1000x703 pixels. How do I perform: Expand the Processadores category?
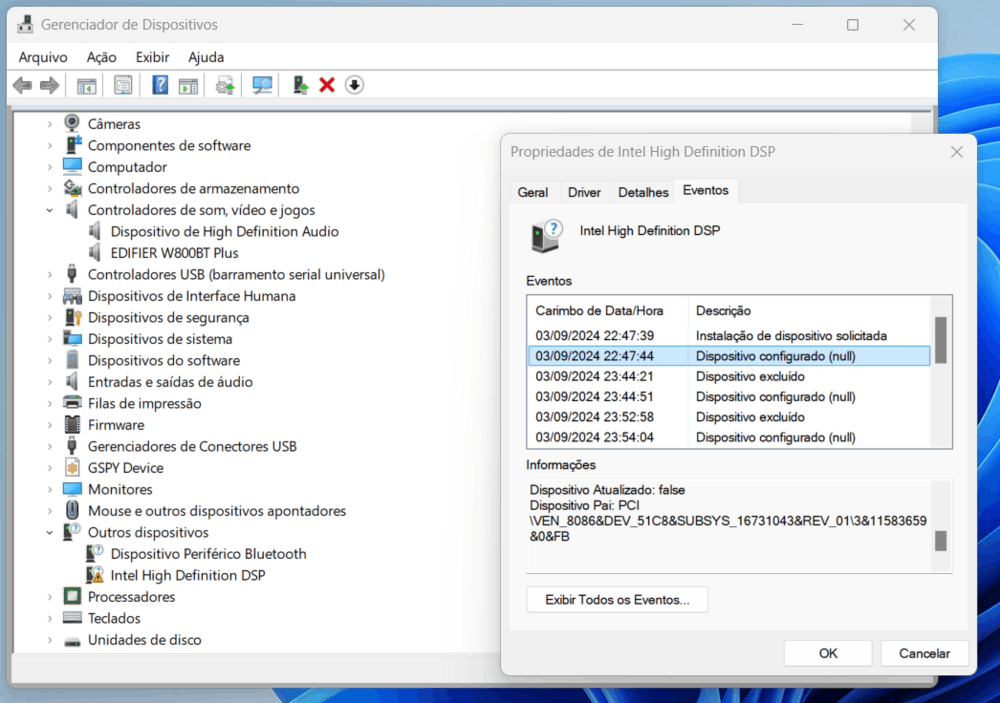(x=49, y=596)
